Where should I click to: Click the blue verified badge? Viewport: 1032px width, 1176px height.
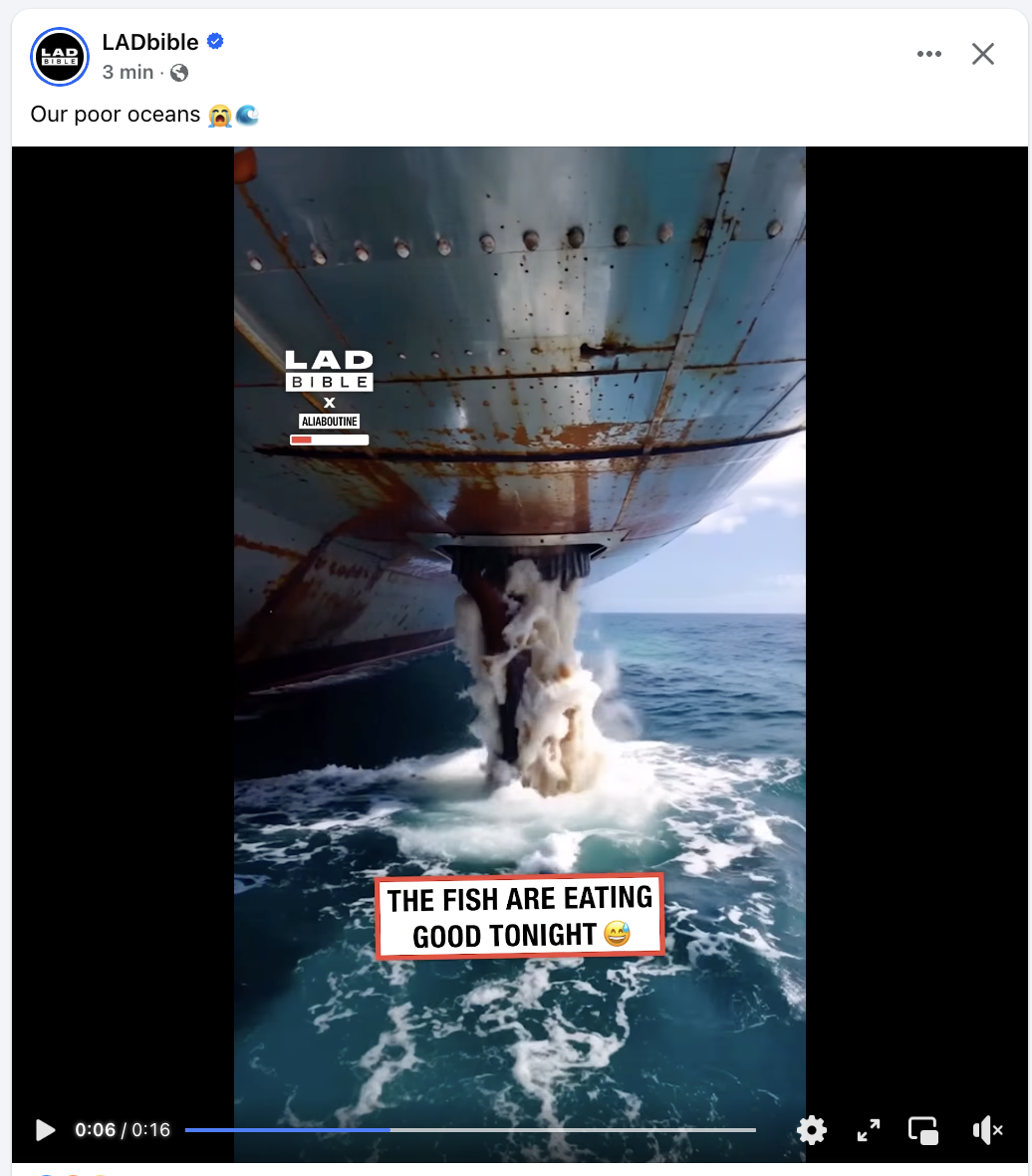(215, 41)
